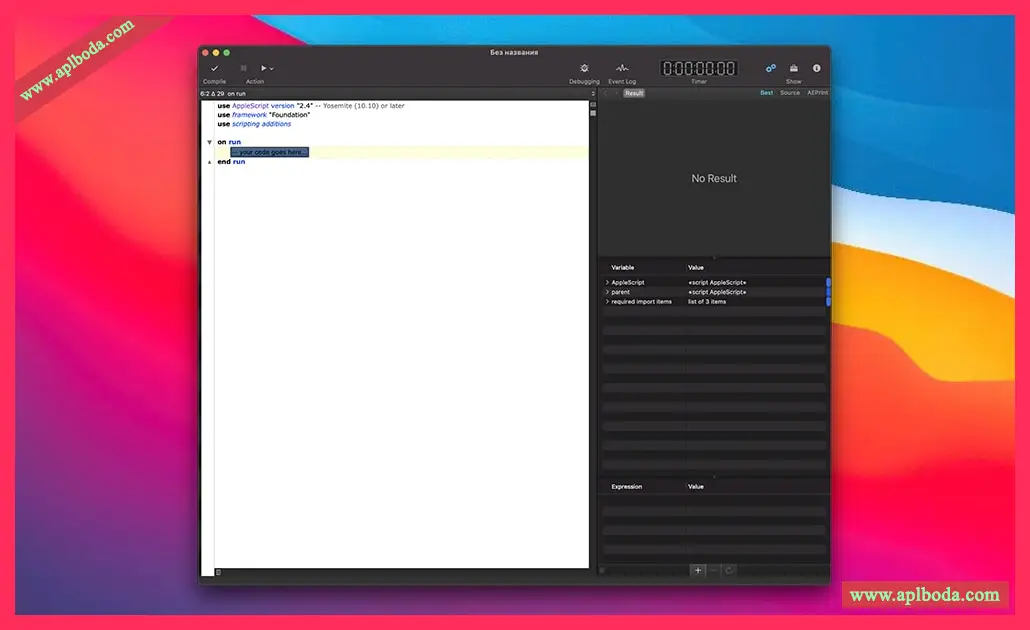Click the Value header of expressions table
Image resolution: width=1030 pixels, height=630 pixels.
(696, 487)
